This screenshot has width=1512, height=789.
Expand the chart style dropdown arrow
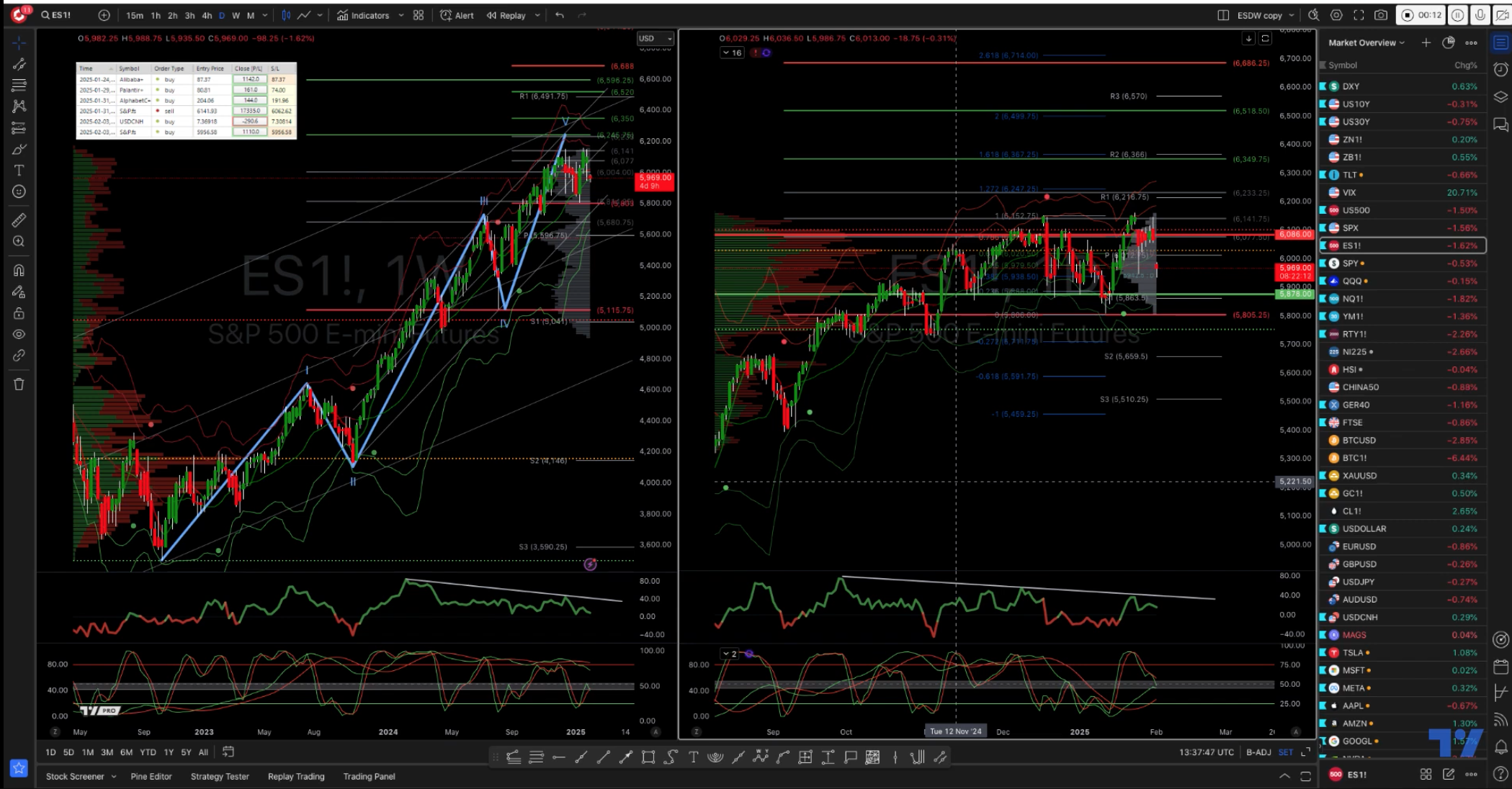click(320, 15)
